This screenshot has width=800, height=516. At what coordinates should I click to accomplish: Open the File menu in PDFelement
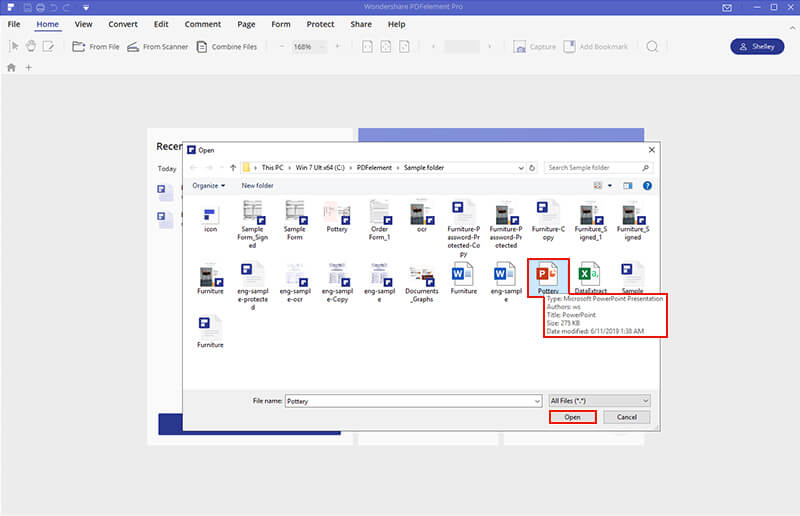coord(14,24)
